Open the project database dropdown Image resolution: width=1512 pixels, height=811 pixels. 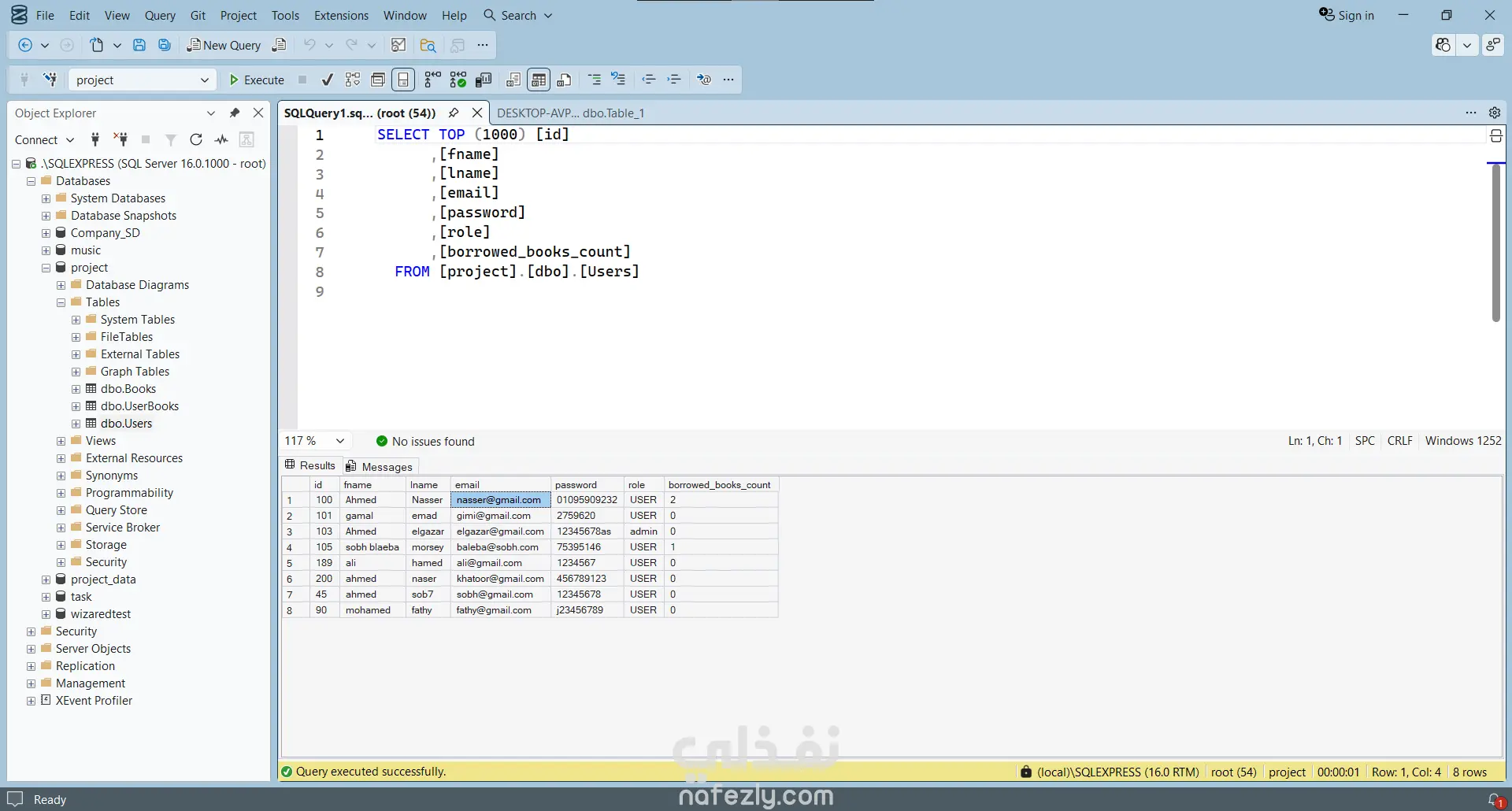tap(204, 80)
